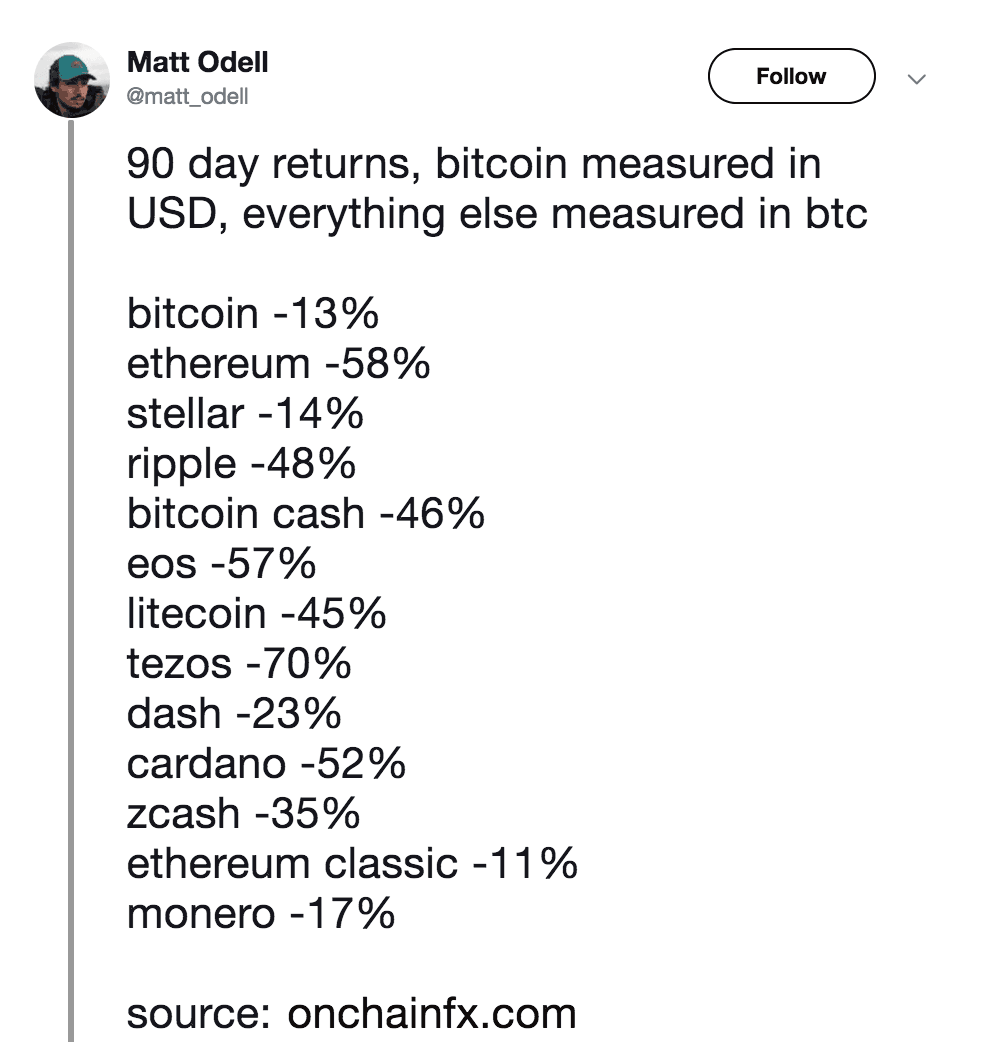Select the "cardano -52%" line

[266, 764]
